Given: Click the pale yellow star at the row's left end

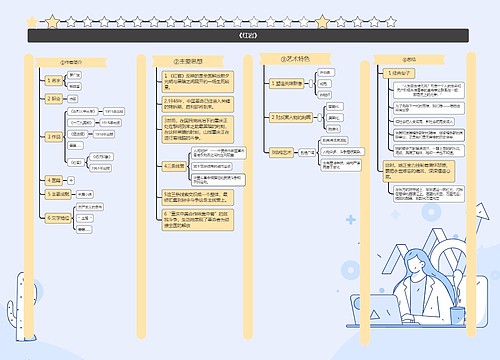Looking at the screenshot, I should pyautogui.click(x=32, y=22).
